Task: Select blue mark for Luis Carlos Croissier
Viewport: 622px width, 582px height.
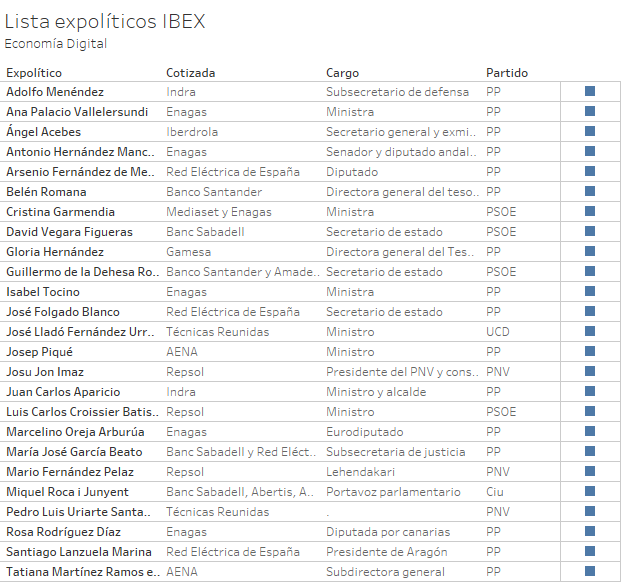Action: coord(590,411)
